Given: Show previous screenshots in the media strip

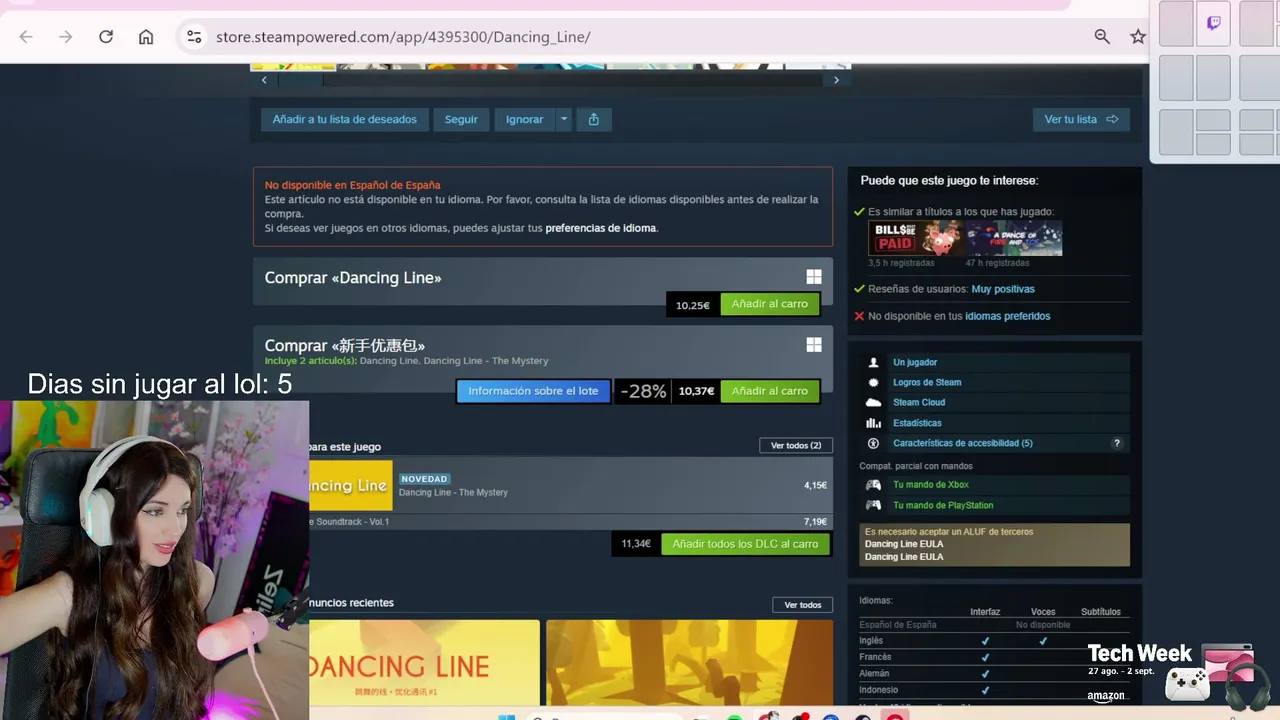Looking at the screenshot, I should point(264,80).
